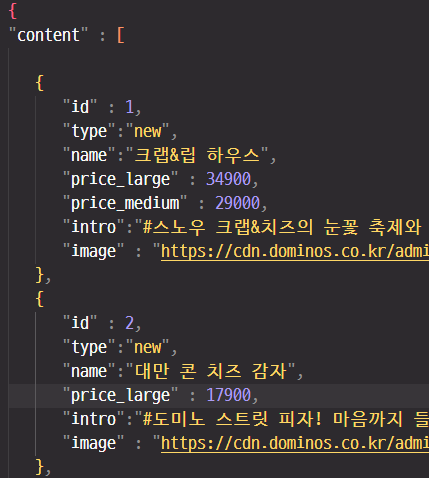This screenshot has width=429, height=478.
Task: Click the "content" key text
Action: coord(48,35)
